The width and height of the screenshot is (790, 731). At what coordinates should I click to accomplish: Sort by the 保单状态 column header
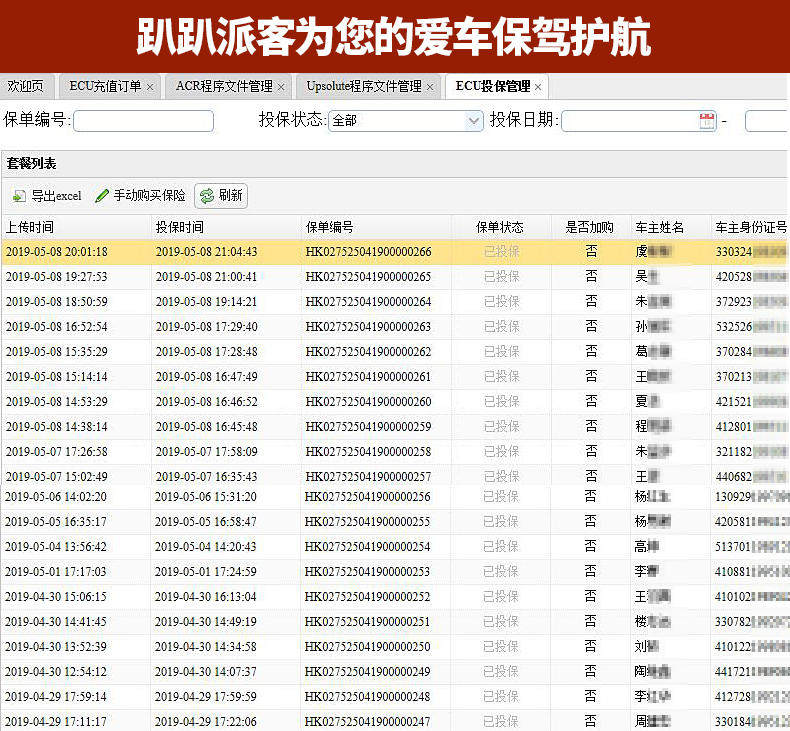click(x=501, y=227)
